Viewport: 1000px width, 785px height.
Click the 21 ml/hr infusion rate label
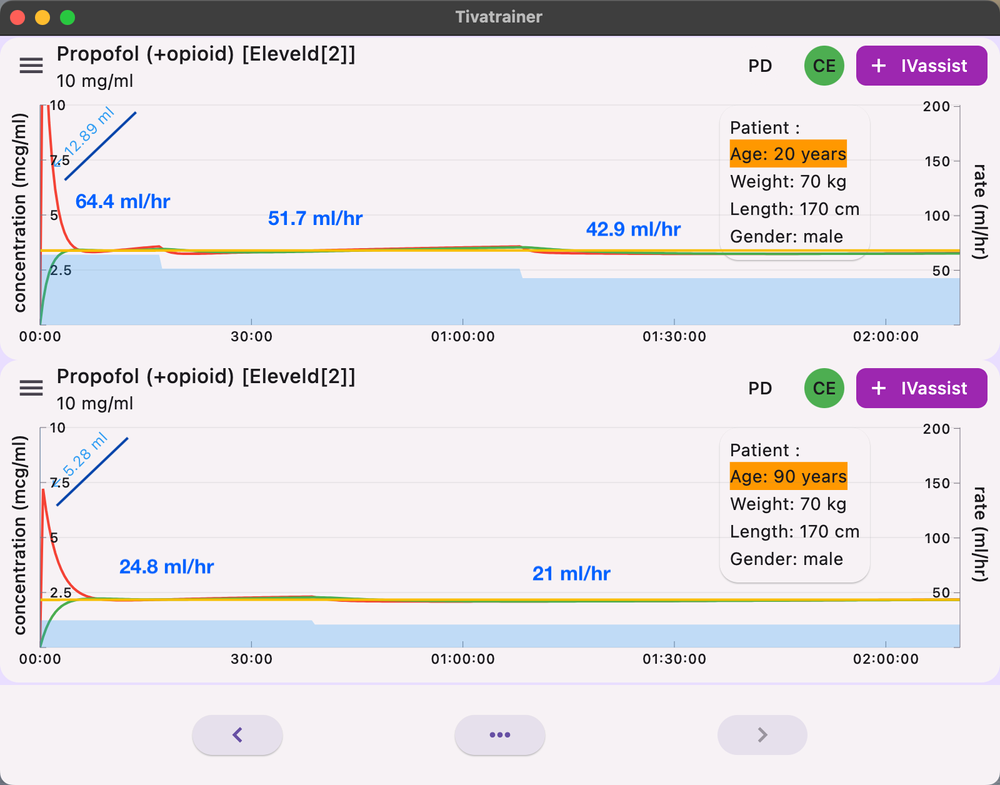coord(571,574)
